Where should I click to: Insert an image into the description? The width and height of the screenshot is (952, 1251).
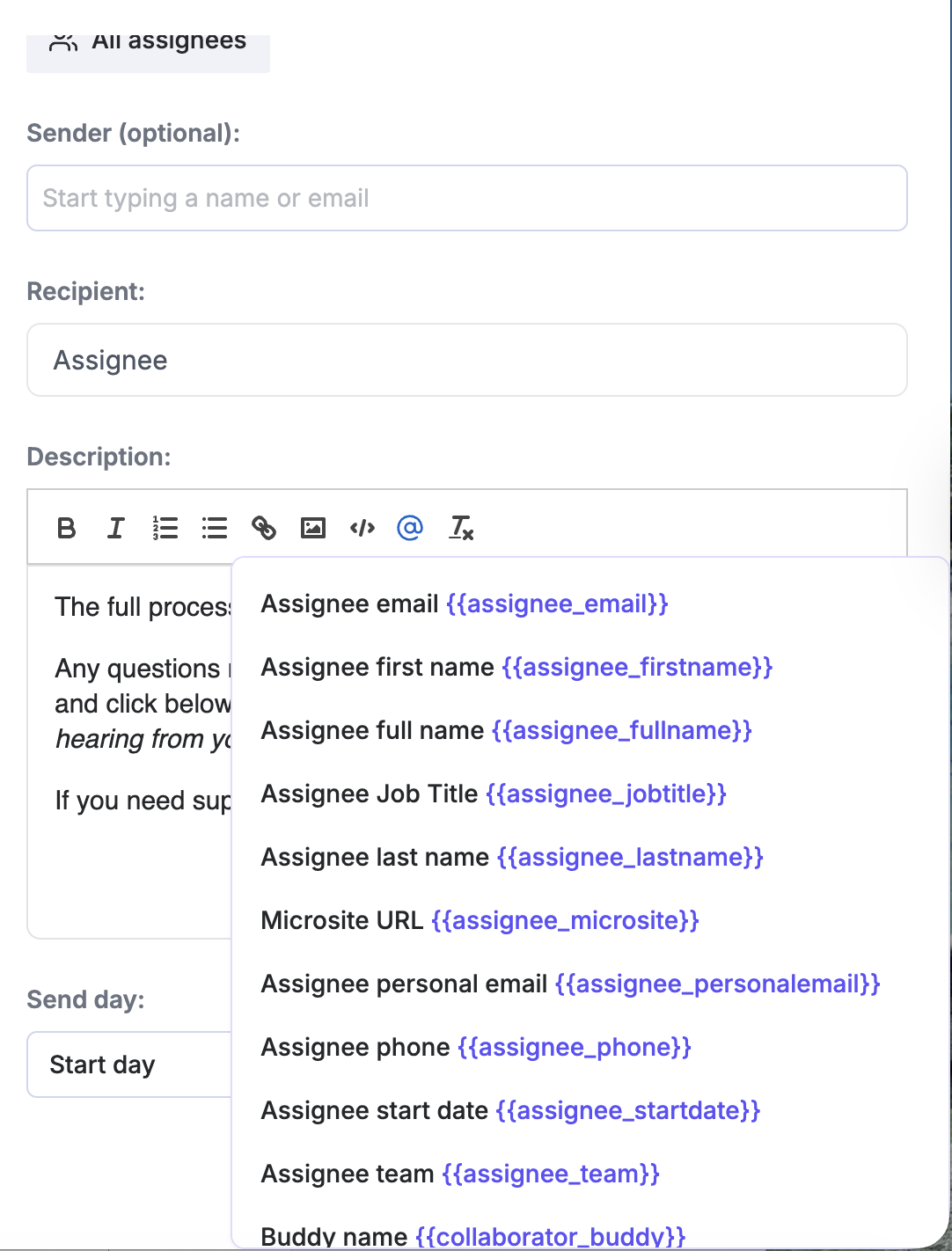(313, 528)
